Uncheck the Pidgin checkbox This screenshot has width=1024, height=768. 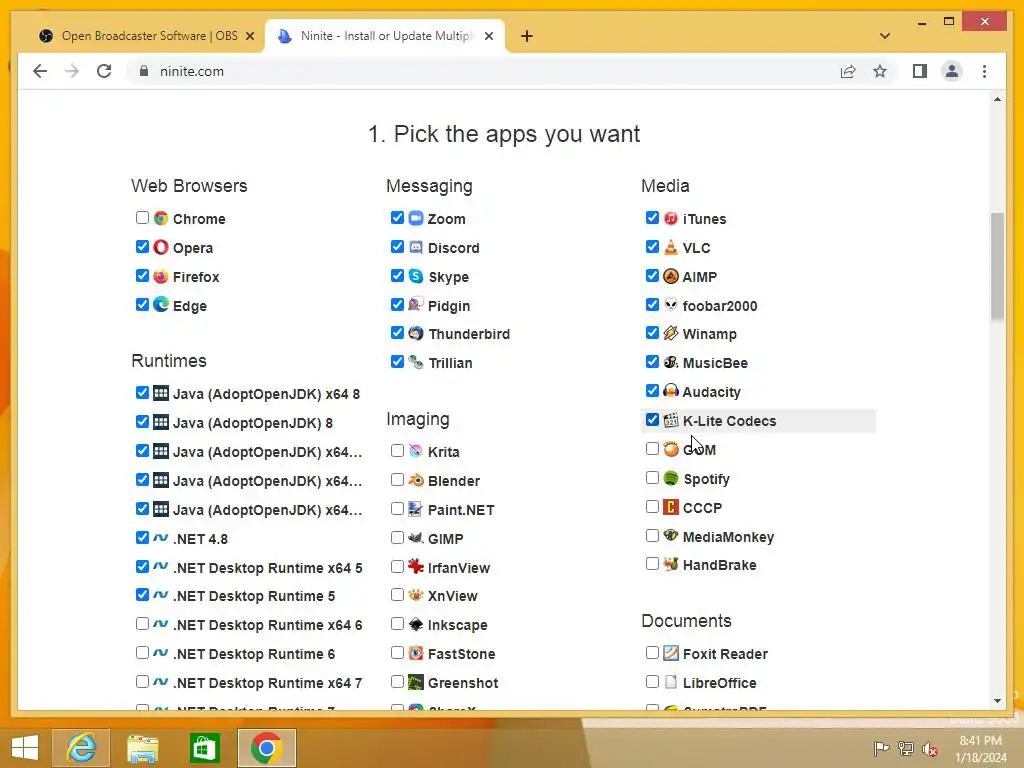(397, 304)
